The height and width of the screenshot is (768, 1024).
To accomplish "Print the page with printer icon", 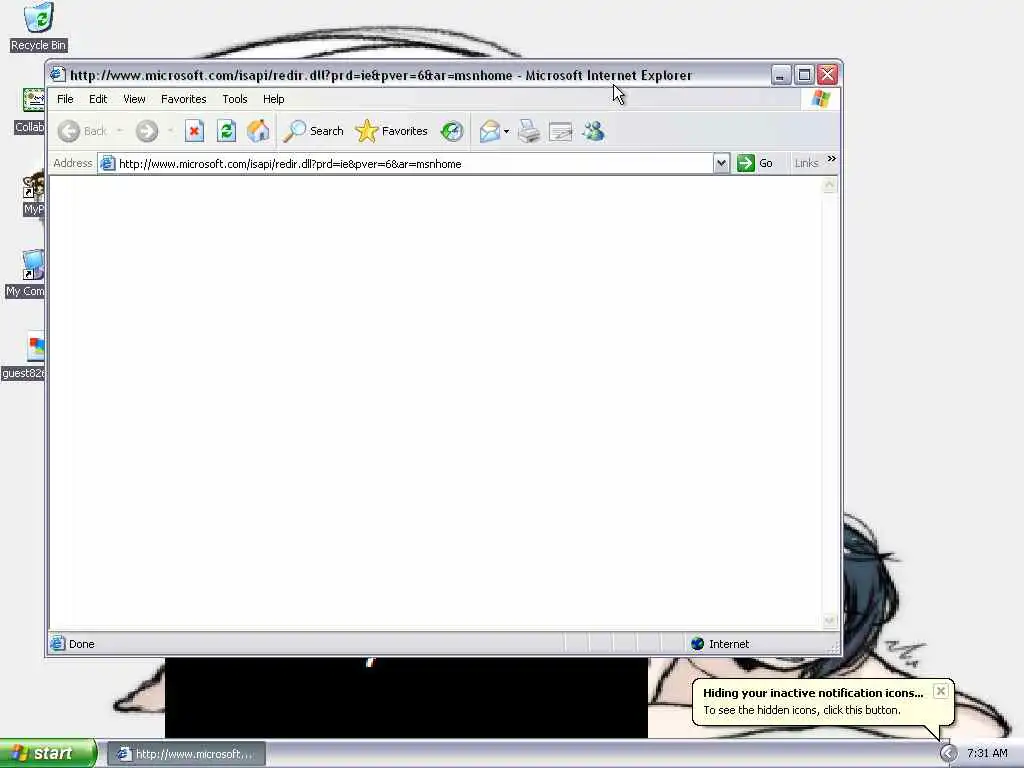I will (529, 131).
